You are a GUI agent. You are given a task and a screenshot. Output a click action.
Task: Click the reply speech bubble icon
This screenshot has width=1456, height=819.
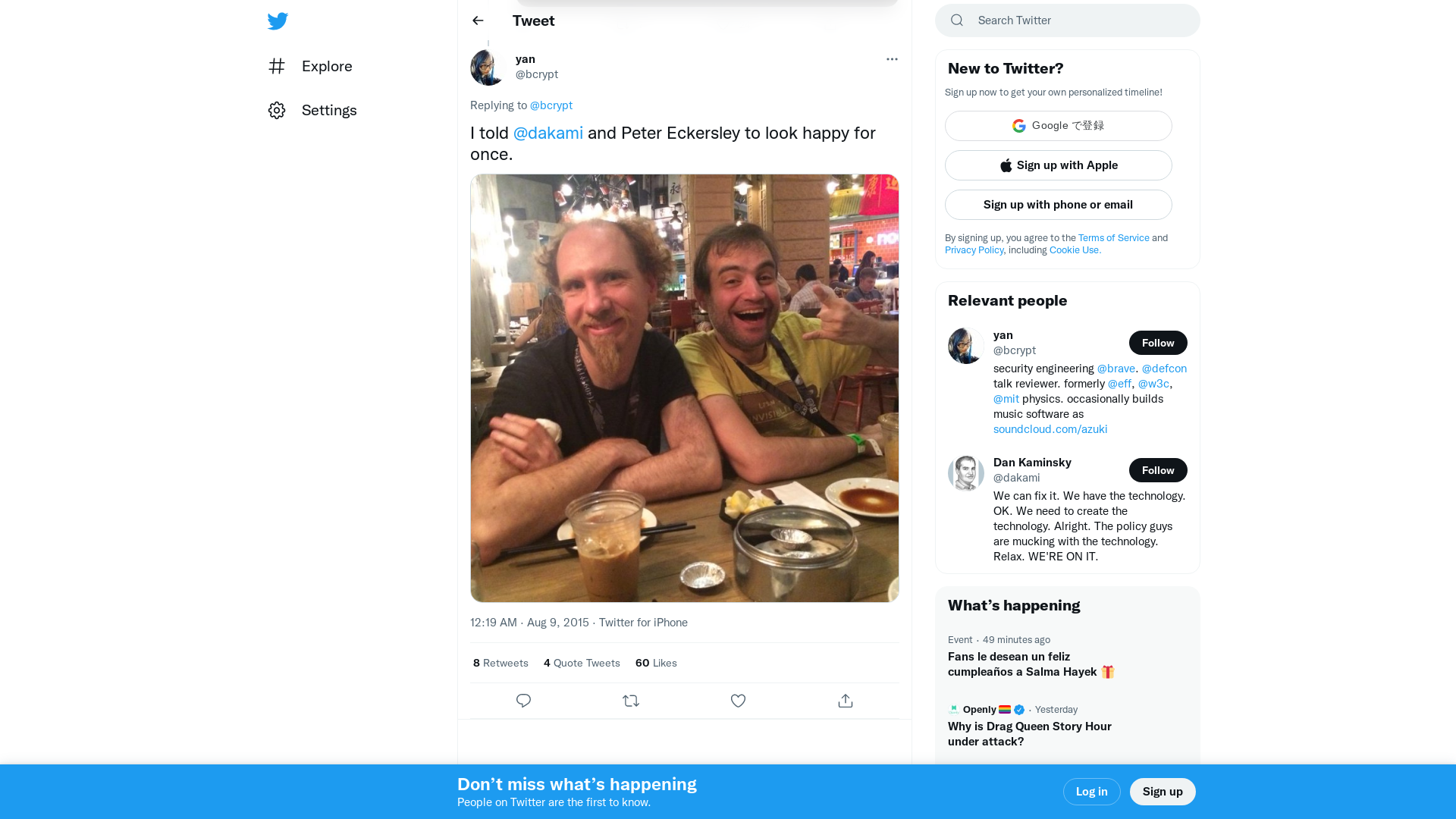tap(523, 701)
